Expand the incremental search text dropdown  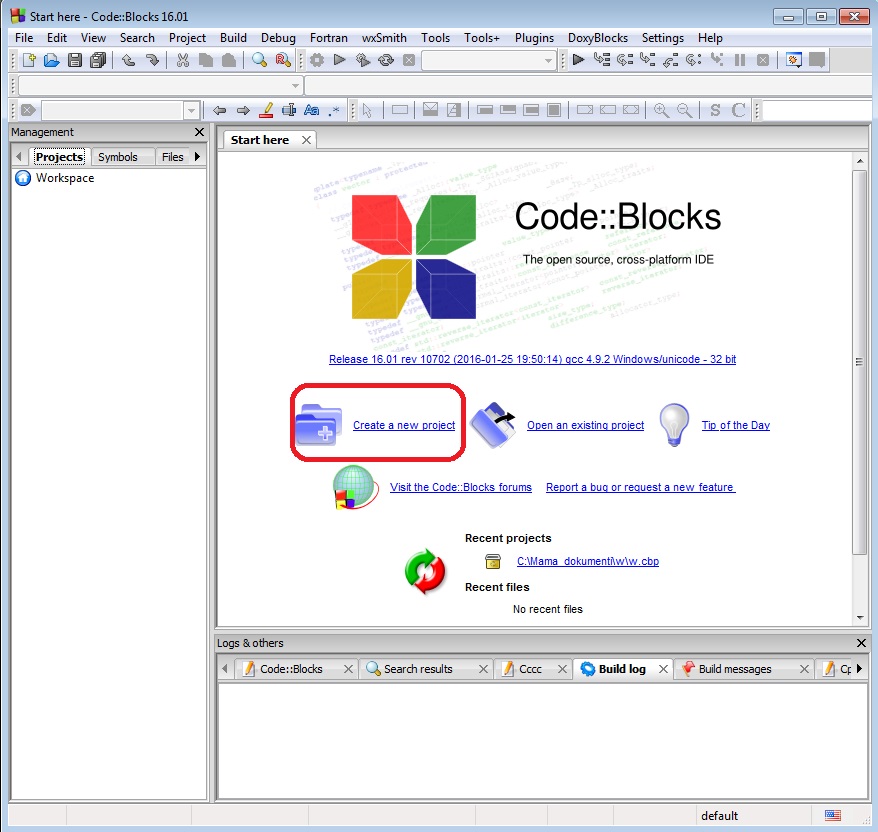pos(191,110)
